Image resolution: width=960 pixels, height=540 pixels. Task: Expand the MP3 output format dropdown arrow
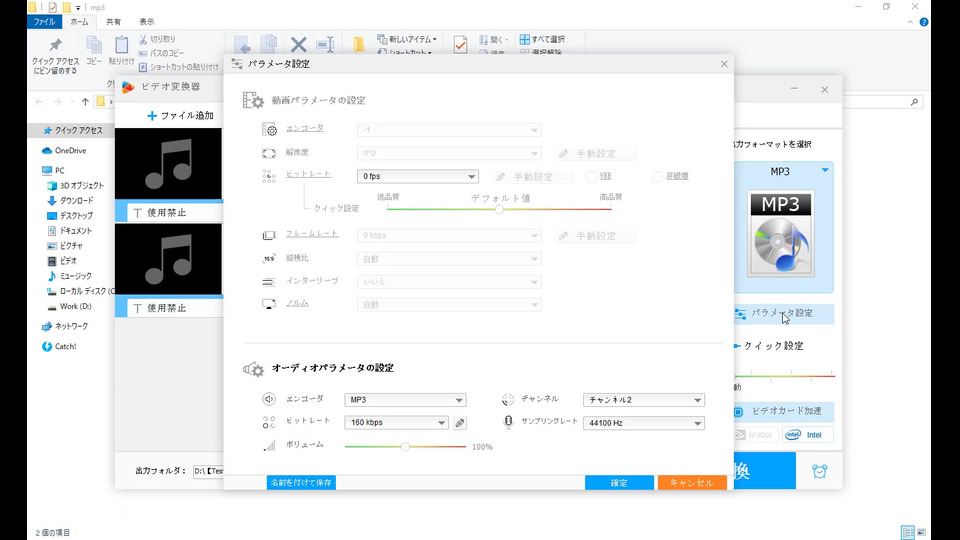825,170
